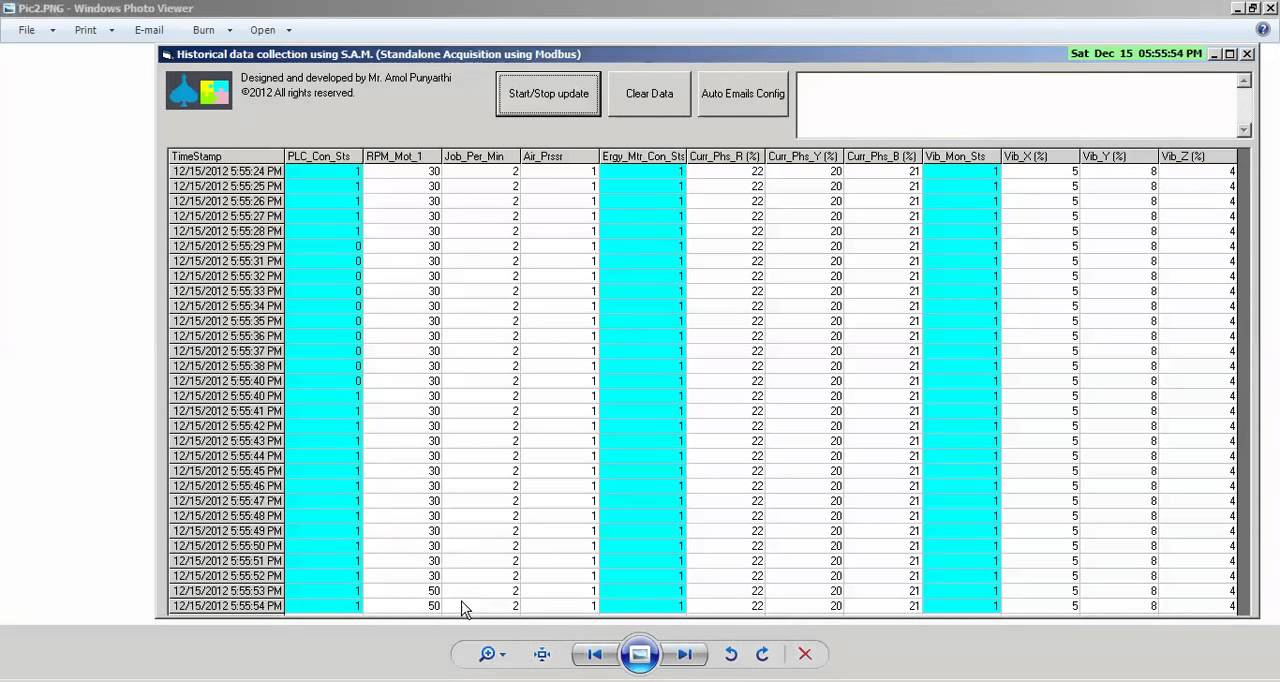1280x682 pixels.
Task: Click the S.A.M. application logo image
Action: pyautogui.click(x=199, y=91)
